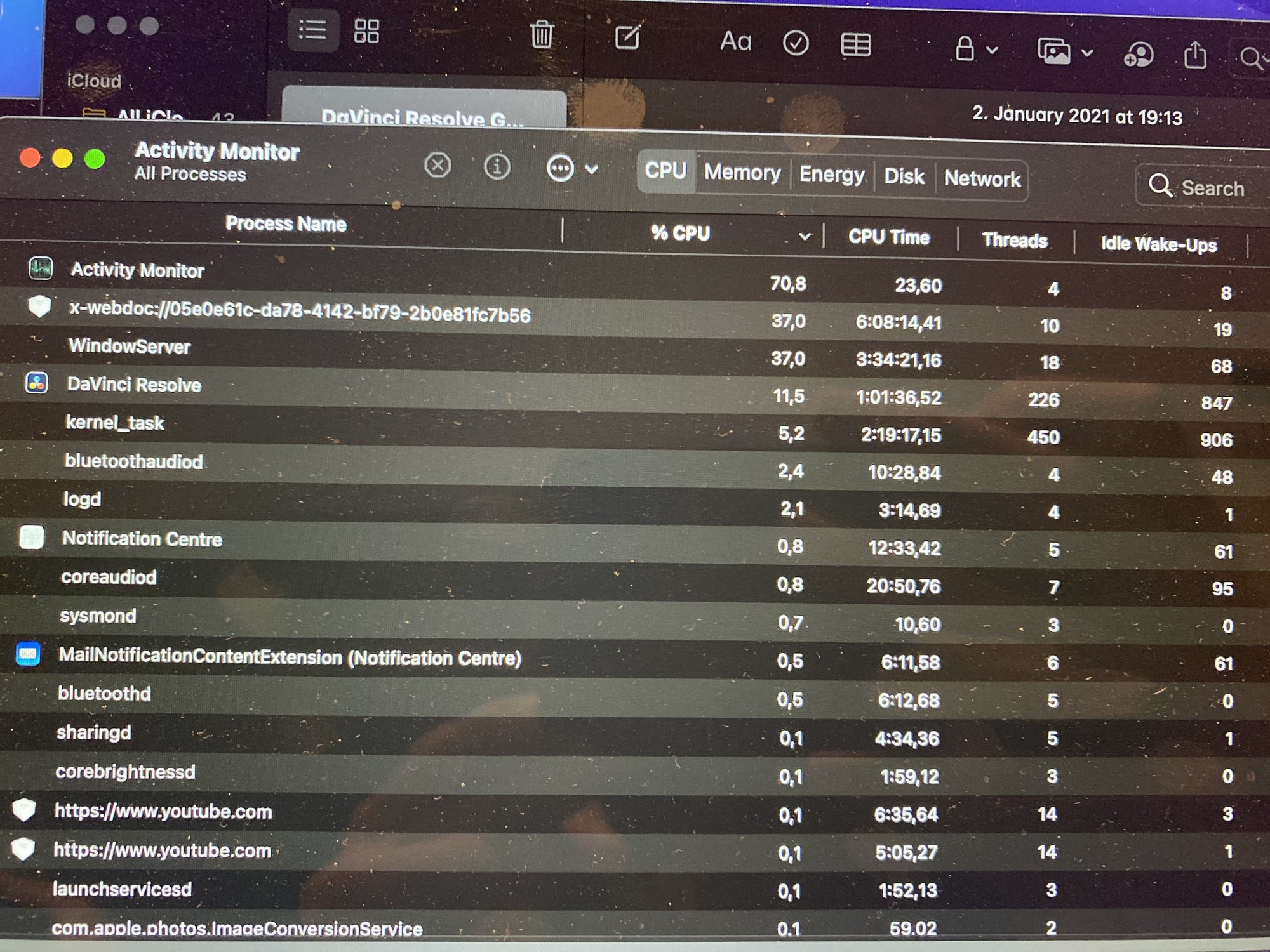Switch Notes to gallery view
The image size is (1270, 952).
point(366,31)
